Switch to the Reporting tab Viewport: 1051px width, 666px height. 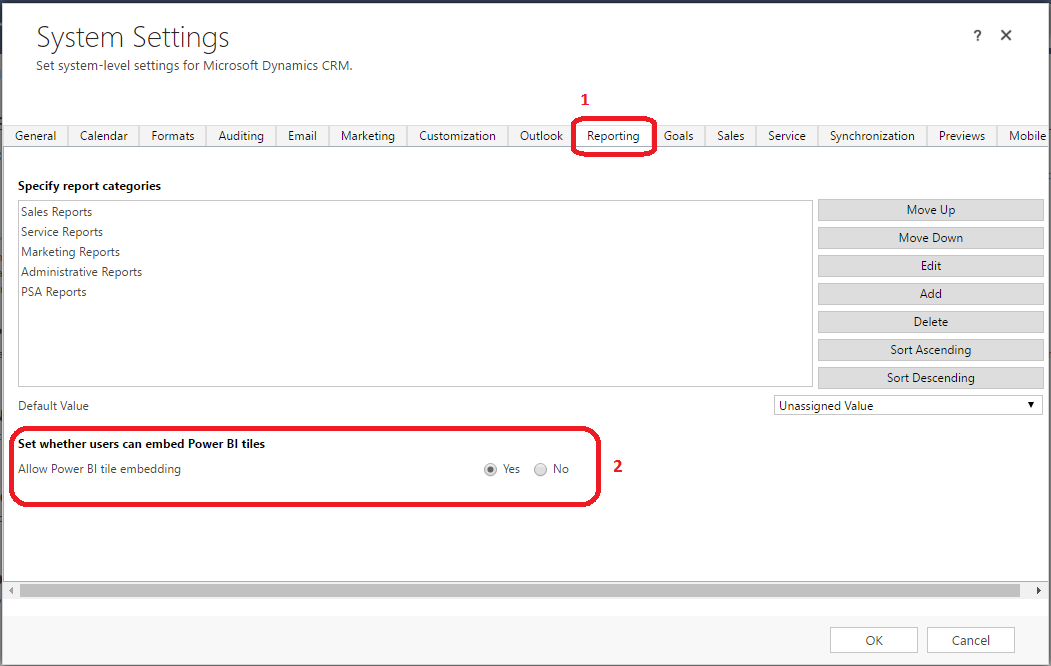[613, 136]
